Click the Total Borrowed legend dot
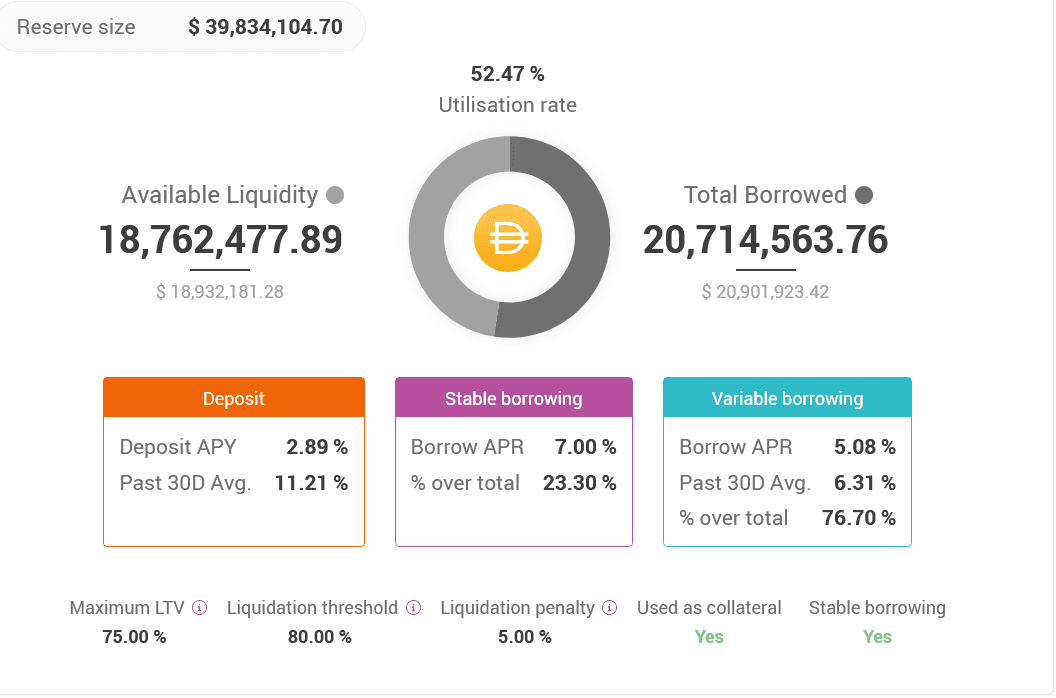Screen dimensions: 1056x698 coord(864,195)
